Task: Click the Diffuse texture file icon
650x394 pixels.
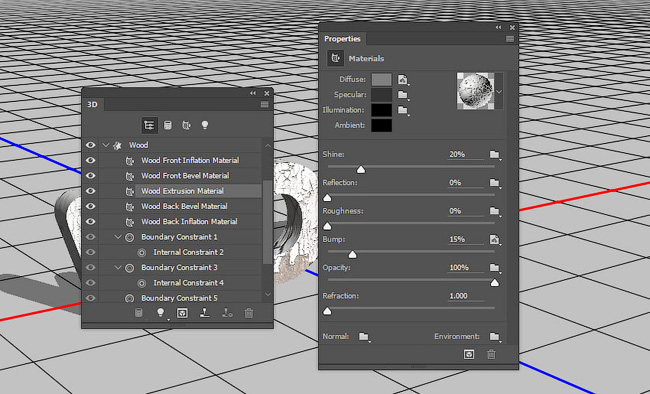Action: [403, 79]
